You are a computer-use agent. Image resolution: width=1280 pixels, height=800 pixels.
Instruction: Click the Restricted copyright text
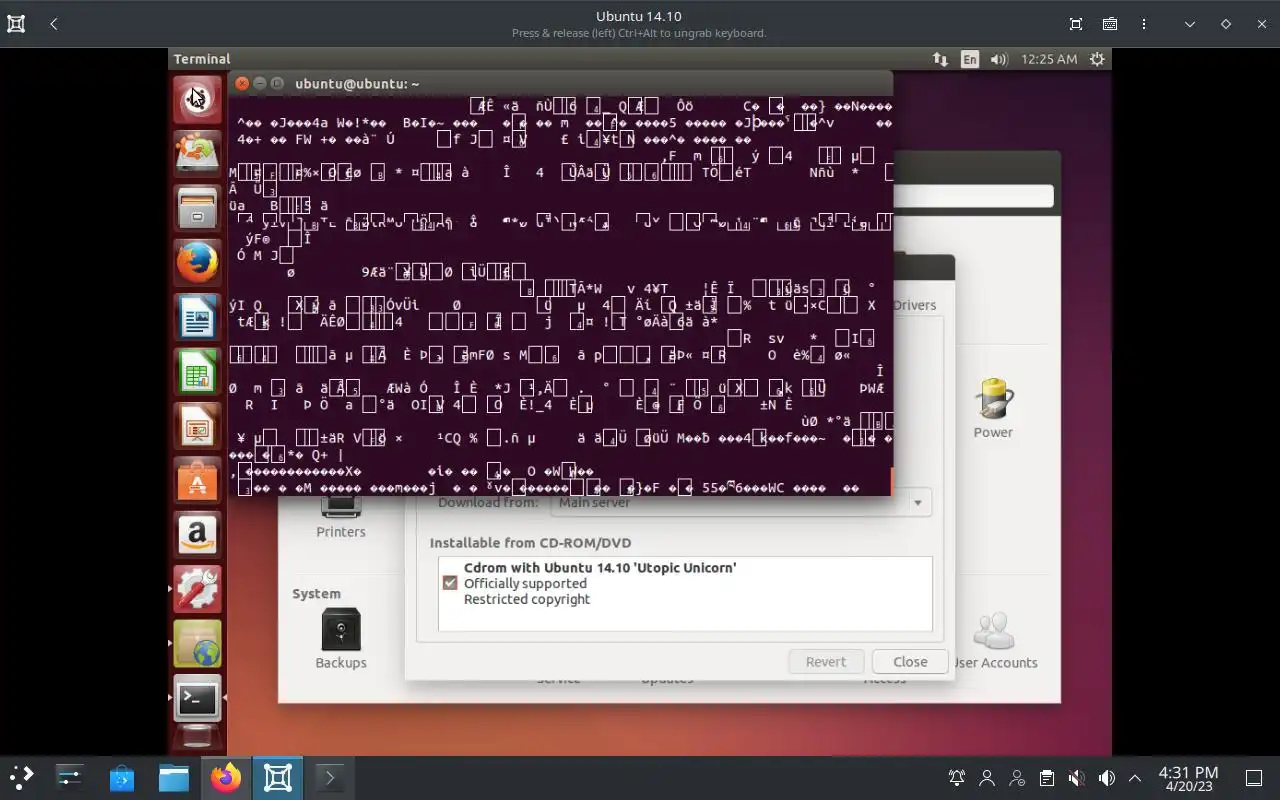coord(527,599)
